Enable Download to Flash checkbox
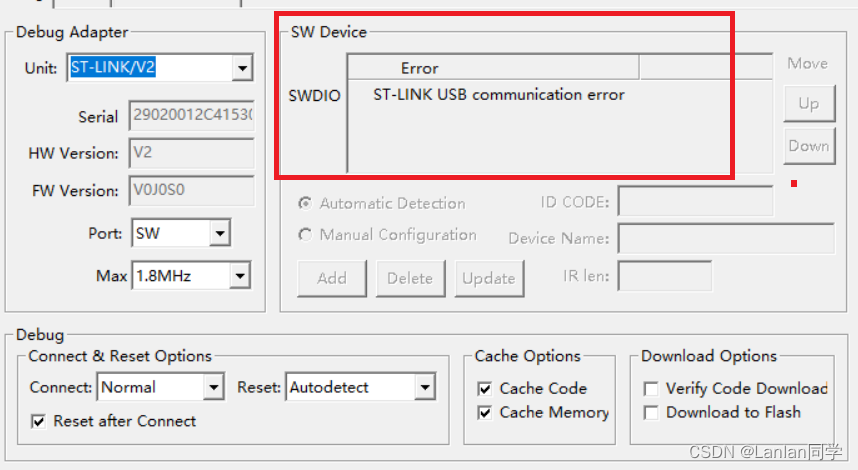Screen dimensions: 858x470 pyautogui.click(x=651, y=413)
